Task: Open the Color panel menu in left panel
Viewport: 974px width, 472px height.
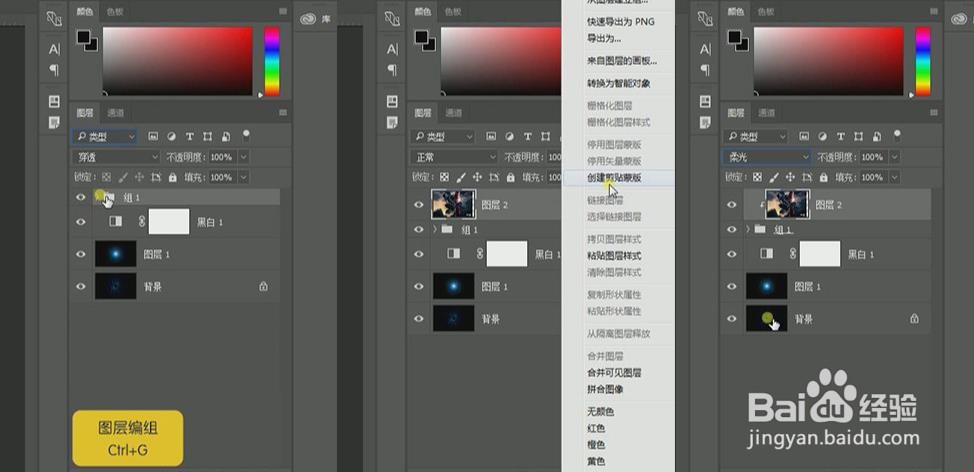Action: (x=283, y=11)
